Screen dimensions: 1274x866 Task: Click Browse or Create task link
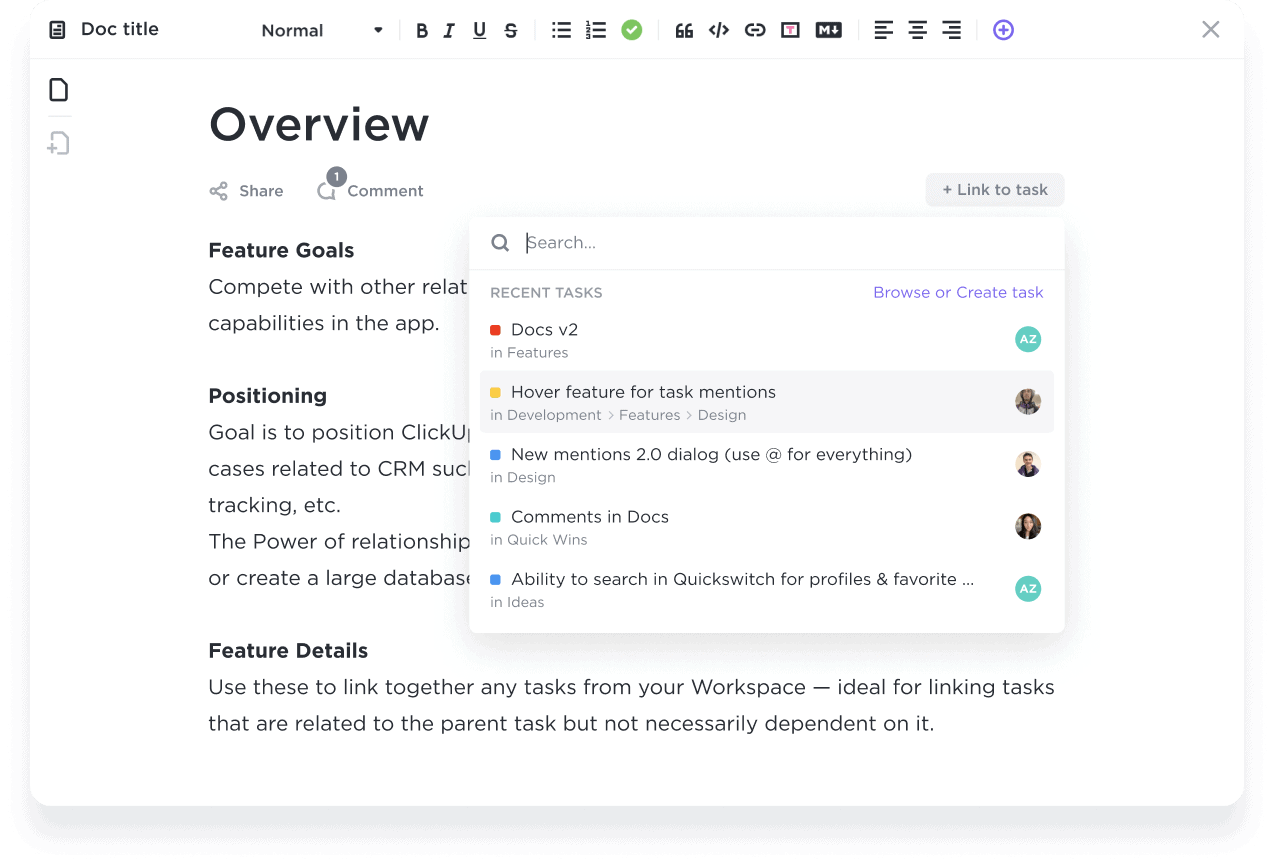[958, 293]
